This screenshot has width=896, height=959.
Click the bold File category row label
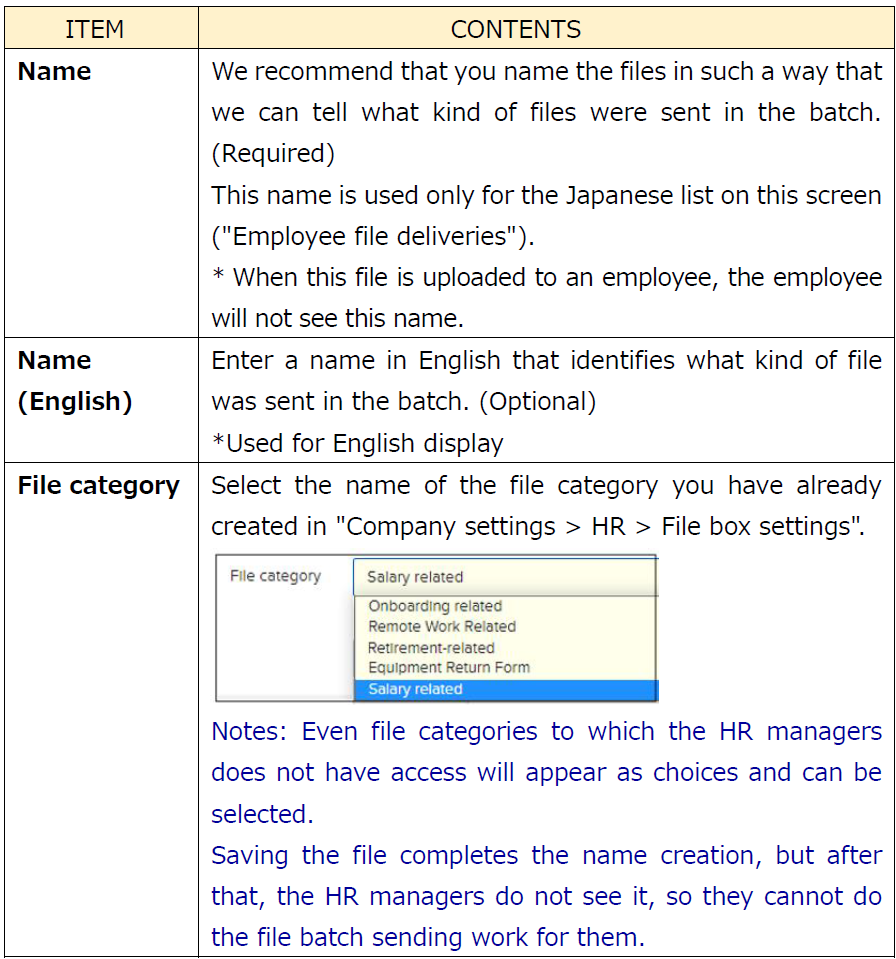point(98,486)
